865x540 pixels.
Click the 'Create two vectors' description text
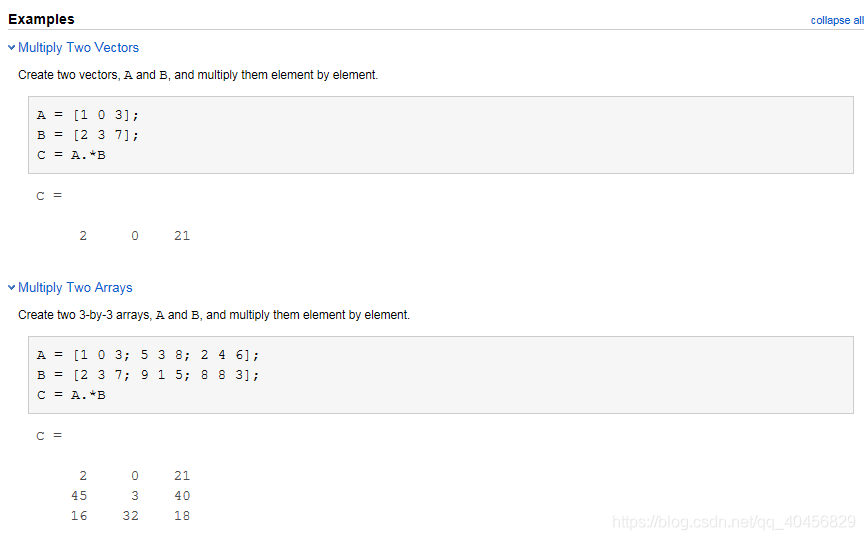(x=198, y=75)
